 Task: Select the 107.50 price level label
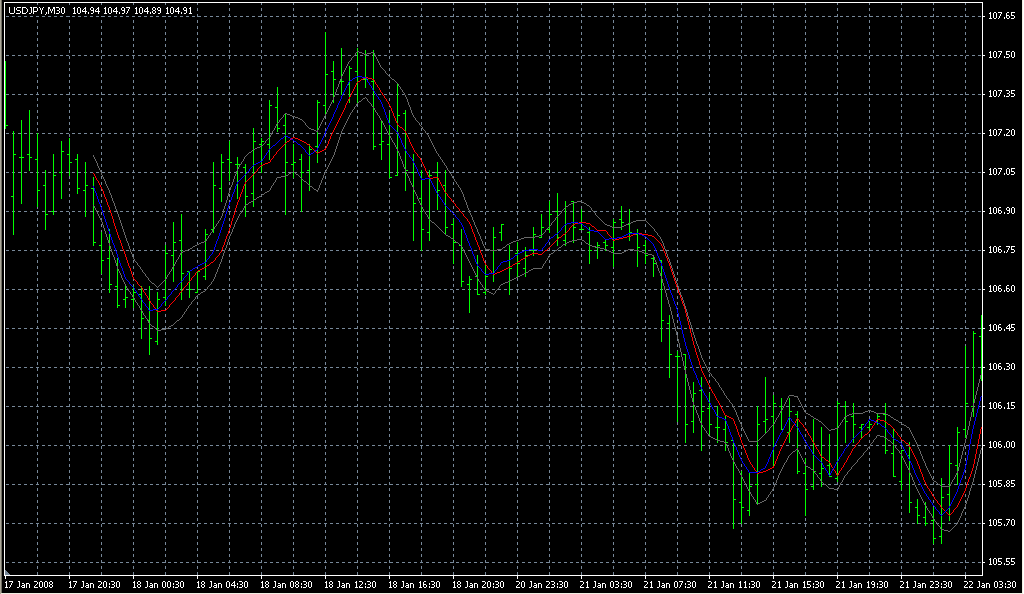click(1002, 55)
